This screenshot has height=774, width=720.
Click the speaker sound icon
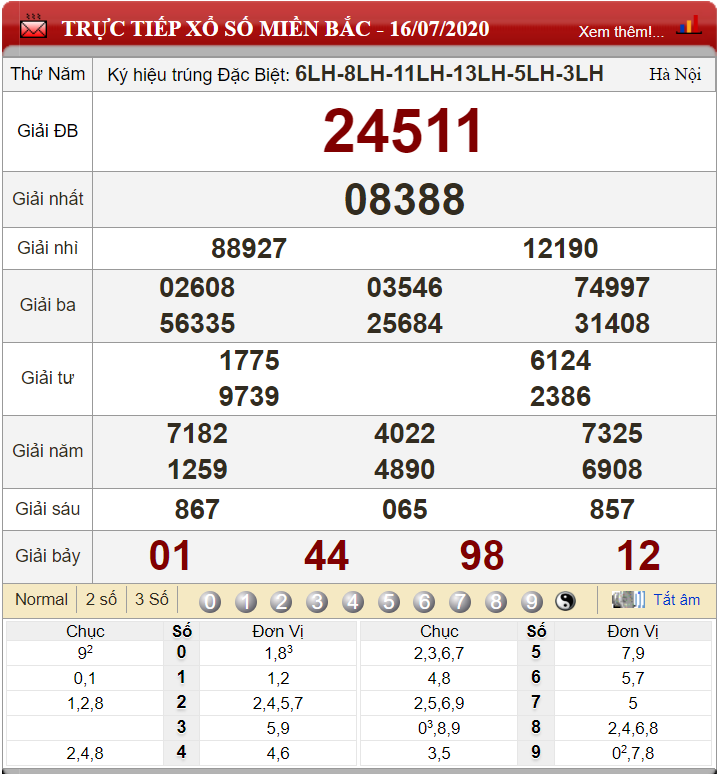628,600
